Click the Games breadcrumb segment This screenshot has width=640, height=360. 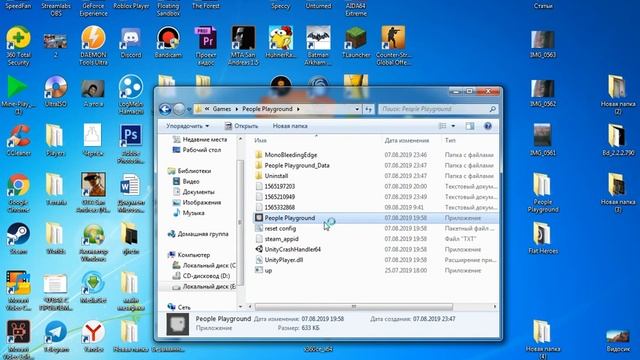tap(222, 109)
